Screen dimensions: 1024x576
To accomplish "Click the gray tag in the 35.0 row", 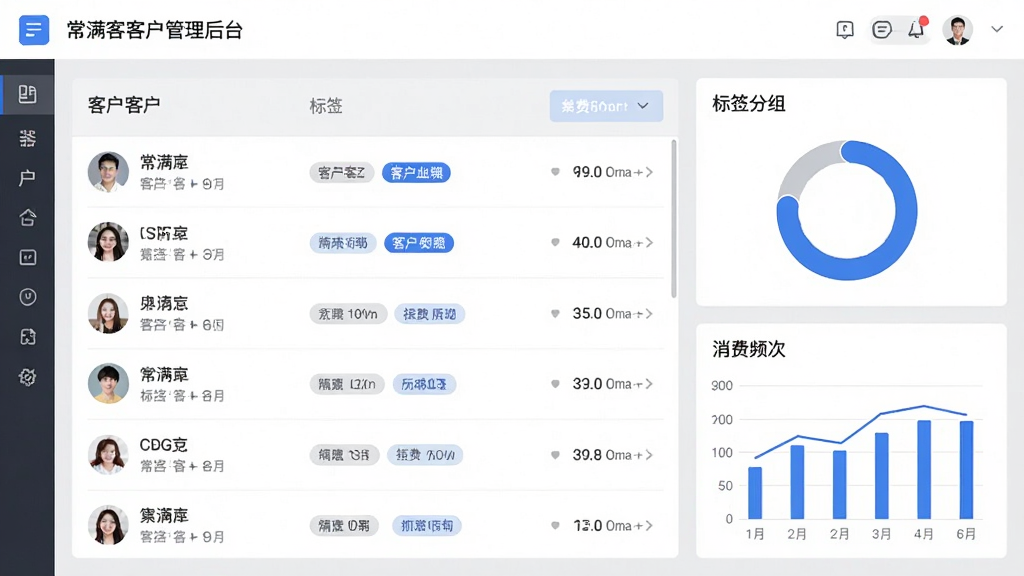I will coord(348,314).
